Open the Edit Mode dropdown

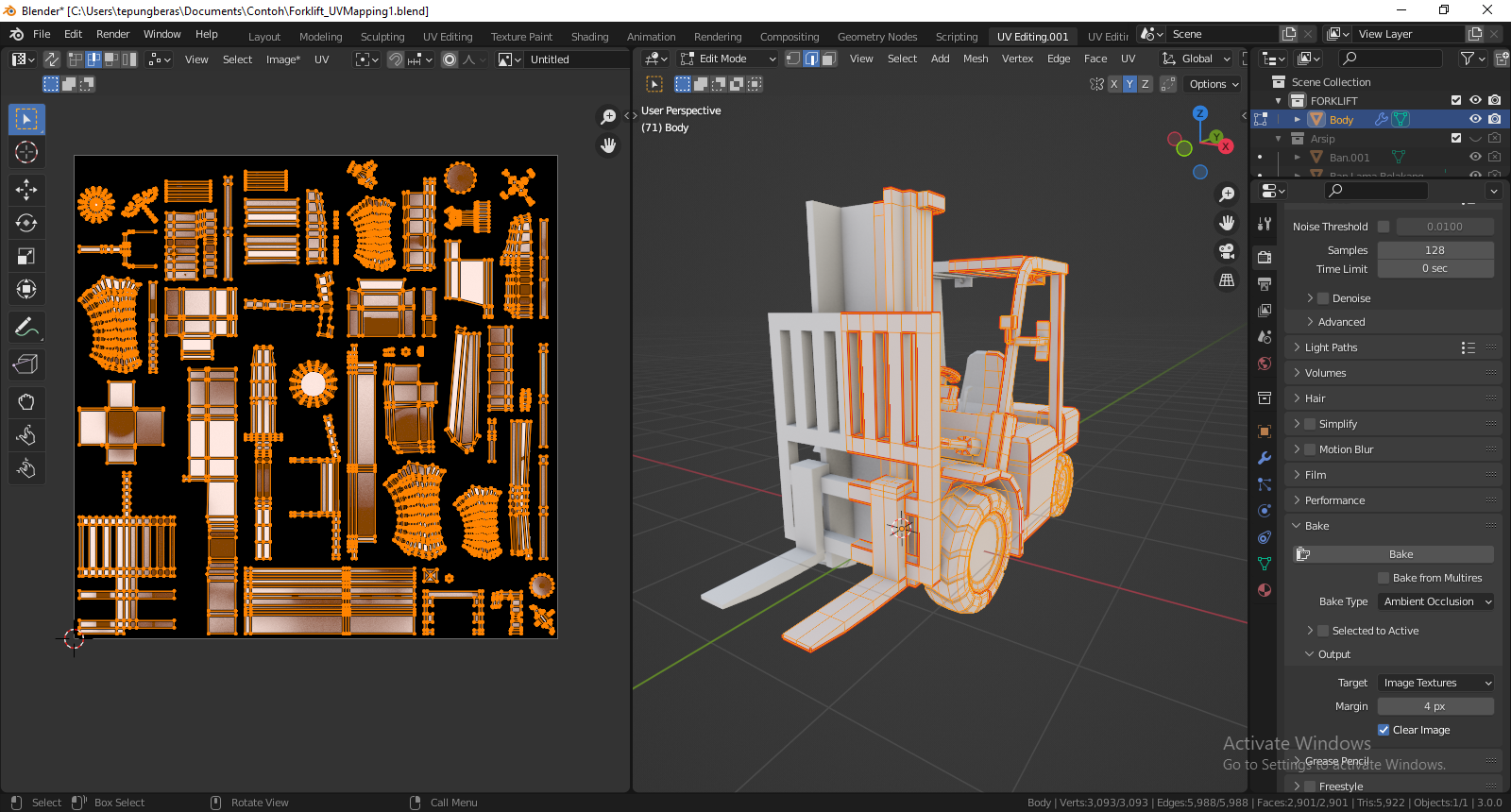[x=728, y=59]
